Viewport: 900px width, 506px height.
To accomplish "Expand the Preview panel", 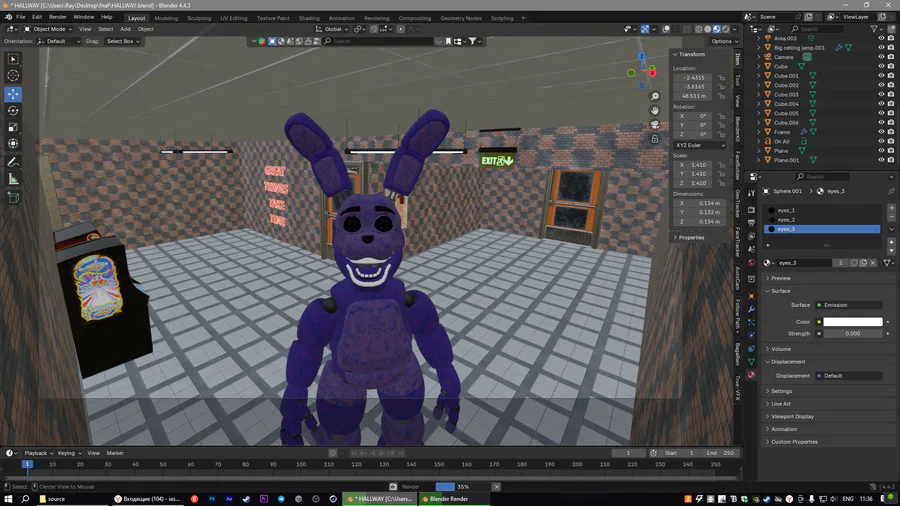I will (x=781, y=278).
